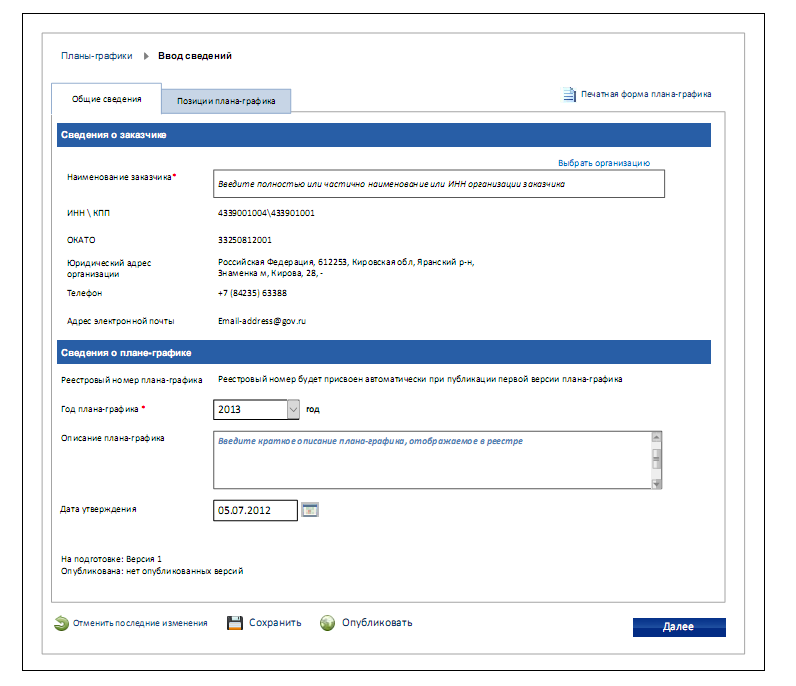This screenshot has height=686, width=796.
Task: Click the Ввод сведений breadcrumb title
Action: click(x=195, y=56)
